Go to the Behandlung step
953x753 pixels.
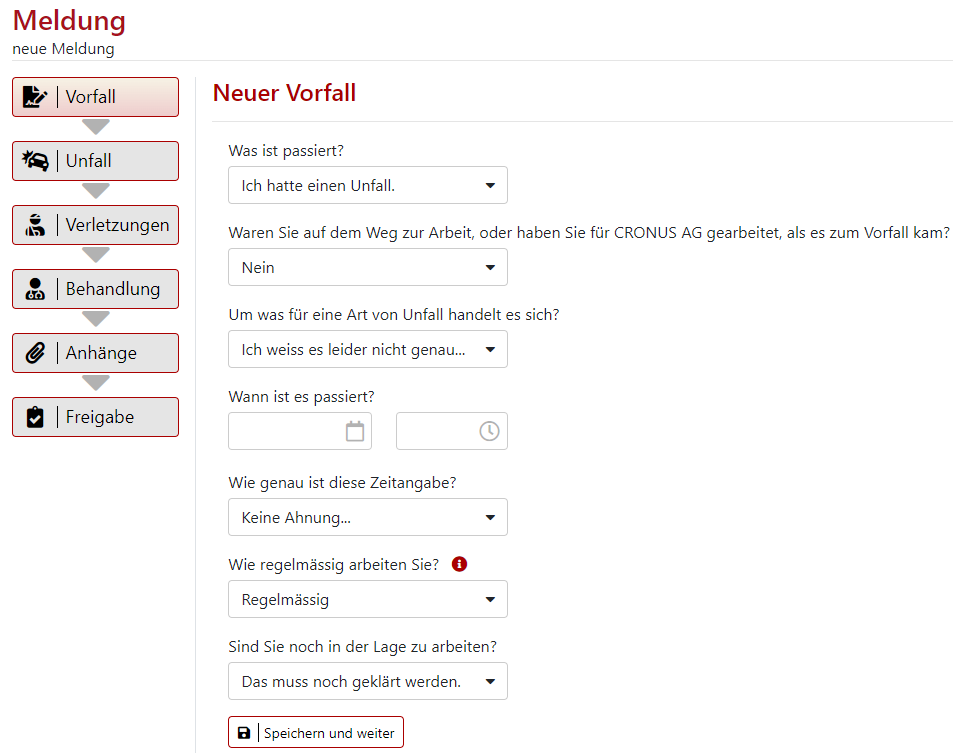tap(112, 289)
